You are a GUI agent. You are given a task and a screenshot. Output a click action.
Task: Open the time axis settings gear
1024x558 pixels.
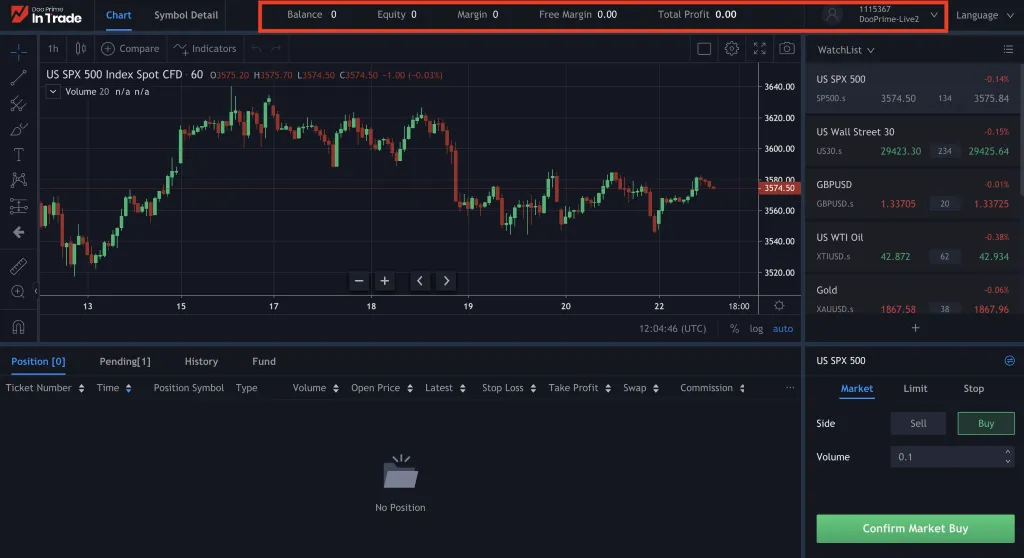779,306
